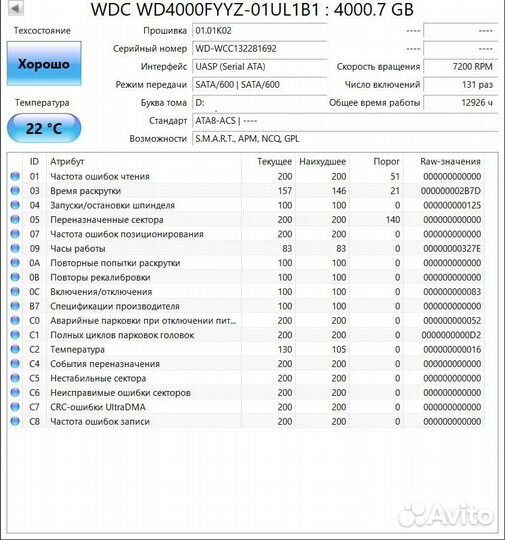This screenshot has width=505, height=540.
Task: Select the Температура attribute text in table
Action: (x=78, y=350)
